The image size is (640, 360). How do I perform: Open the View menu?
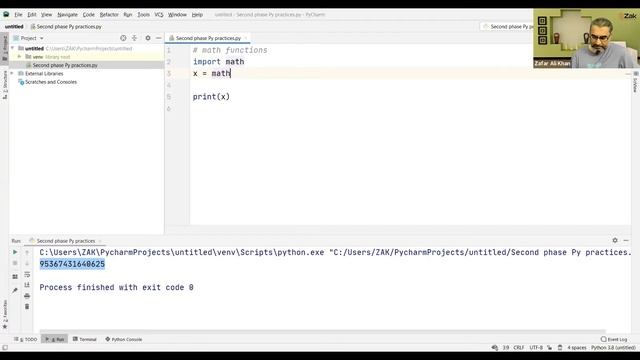coord(46,15)
